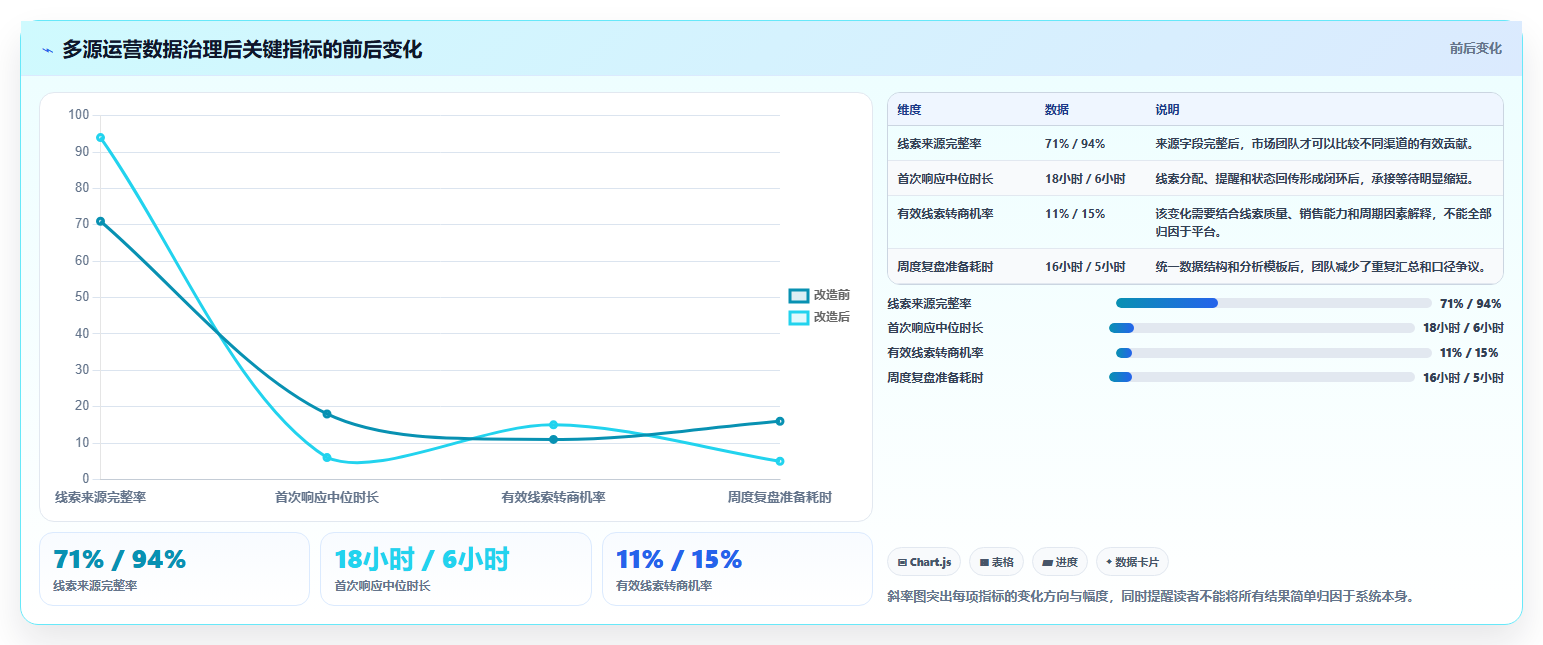Screen dimensions: 1543x645
Task: Click y-axis tick label 50
Action: [82, 297]
